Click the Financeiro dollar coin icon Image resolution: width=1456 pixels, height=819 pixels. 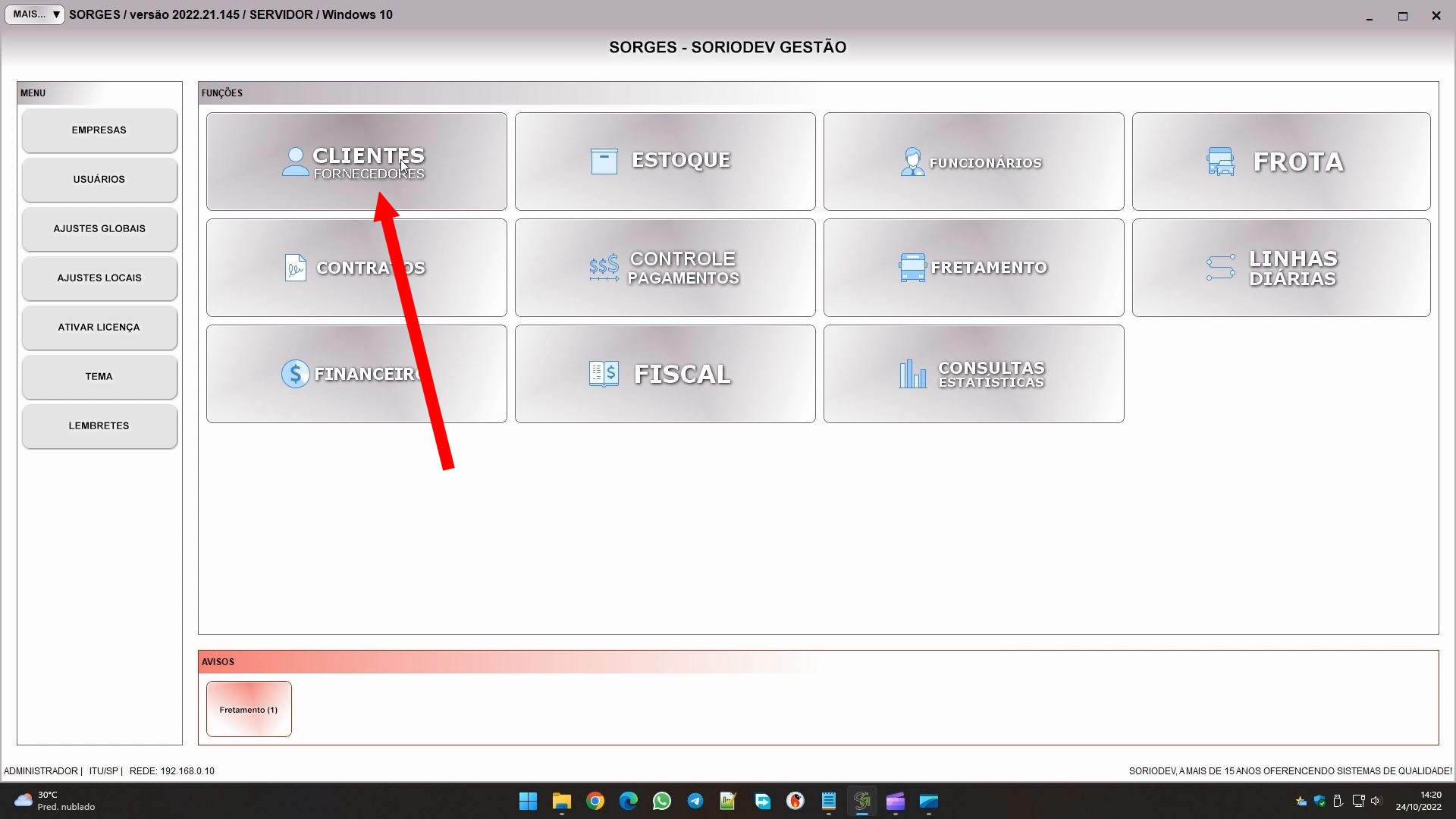point(295,374)
